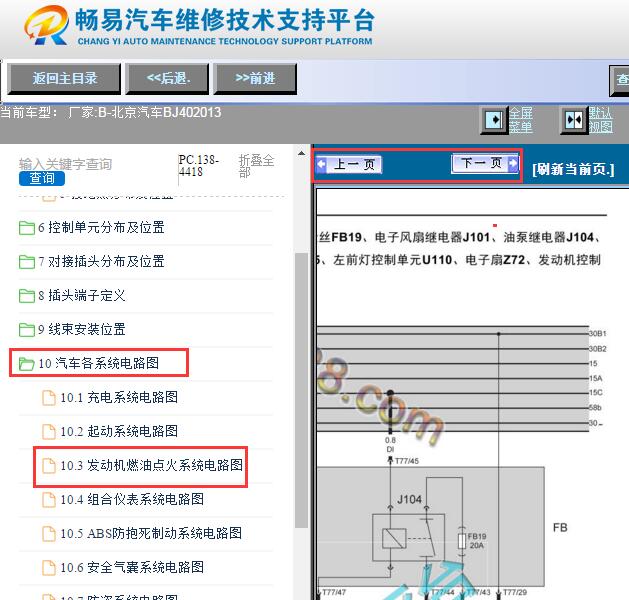Open the 全屏菜单 link

[x=521, y=120]
